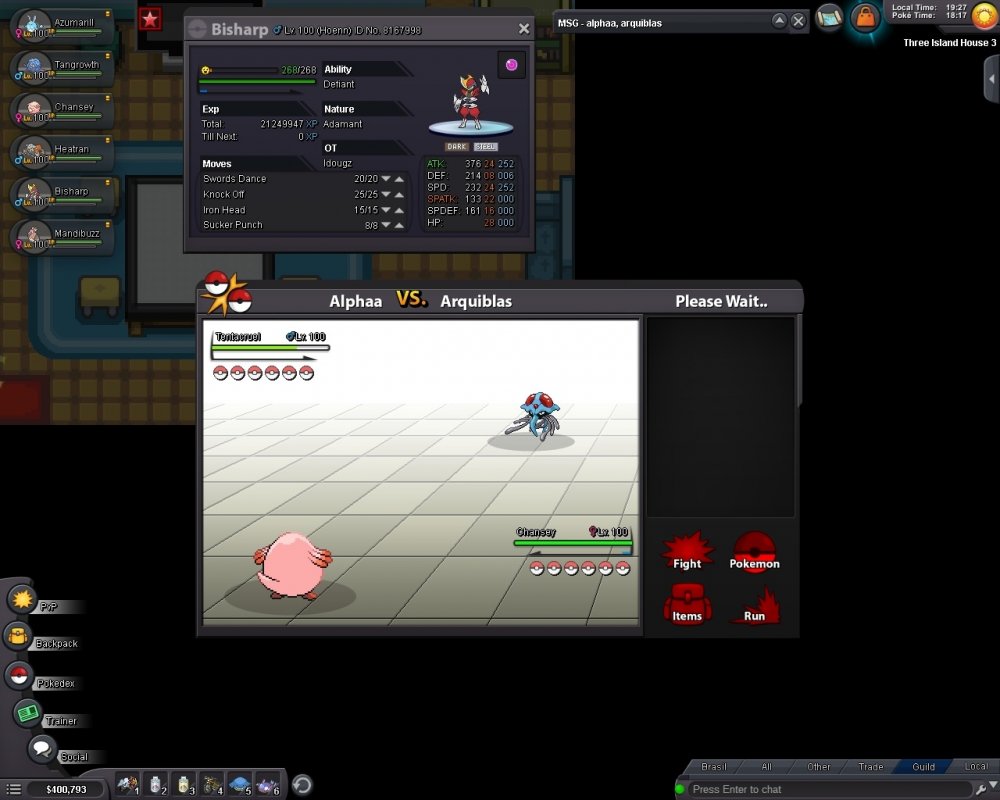This screenshot has width=1000, height=800.
Task: Open the Trainer card icon
Action: [x=27, y=713]
